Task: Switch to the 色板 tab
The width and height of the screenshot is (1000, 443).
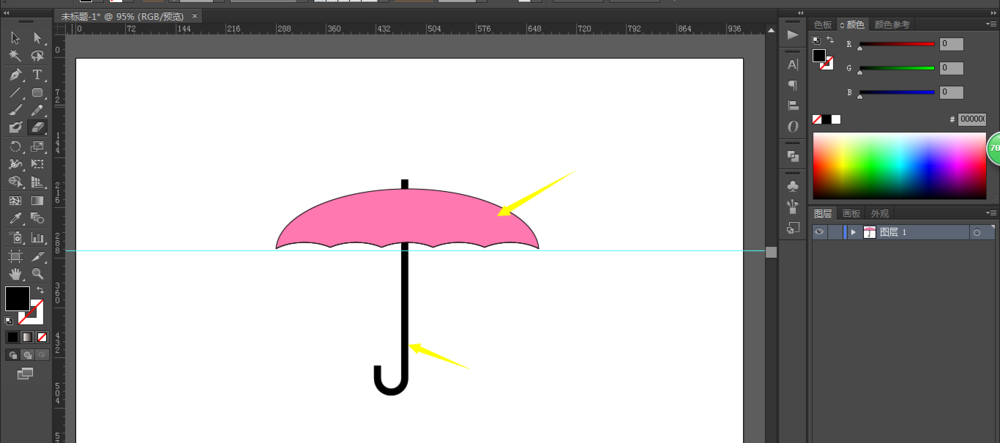Action: (823, 24)
